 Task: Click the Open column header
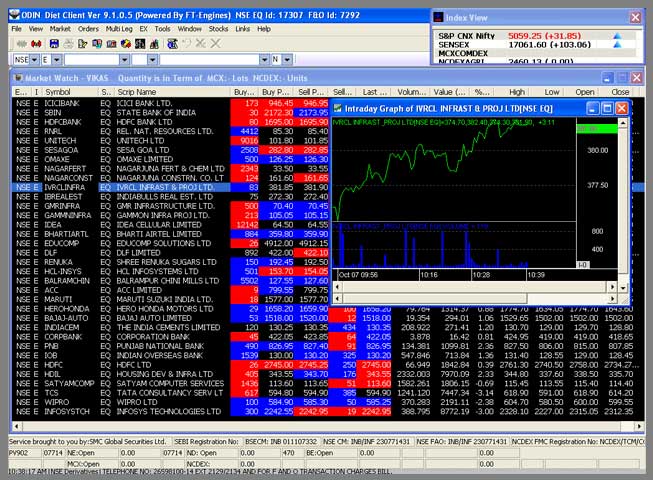(x=580, y=92)
